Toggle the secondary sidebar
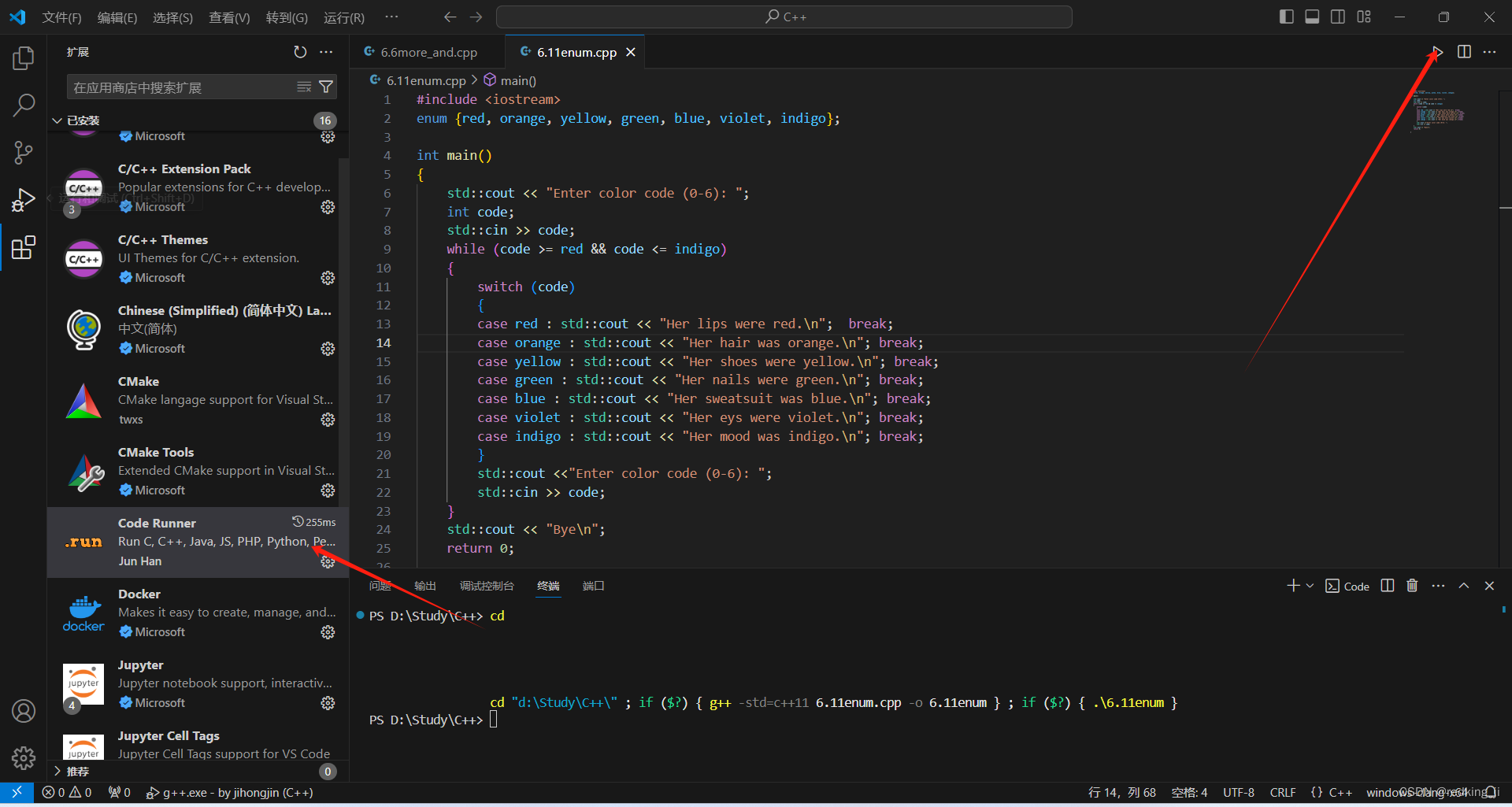 pos(1338,16)
